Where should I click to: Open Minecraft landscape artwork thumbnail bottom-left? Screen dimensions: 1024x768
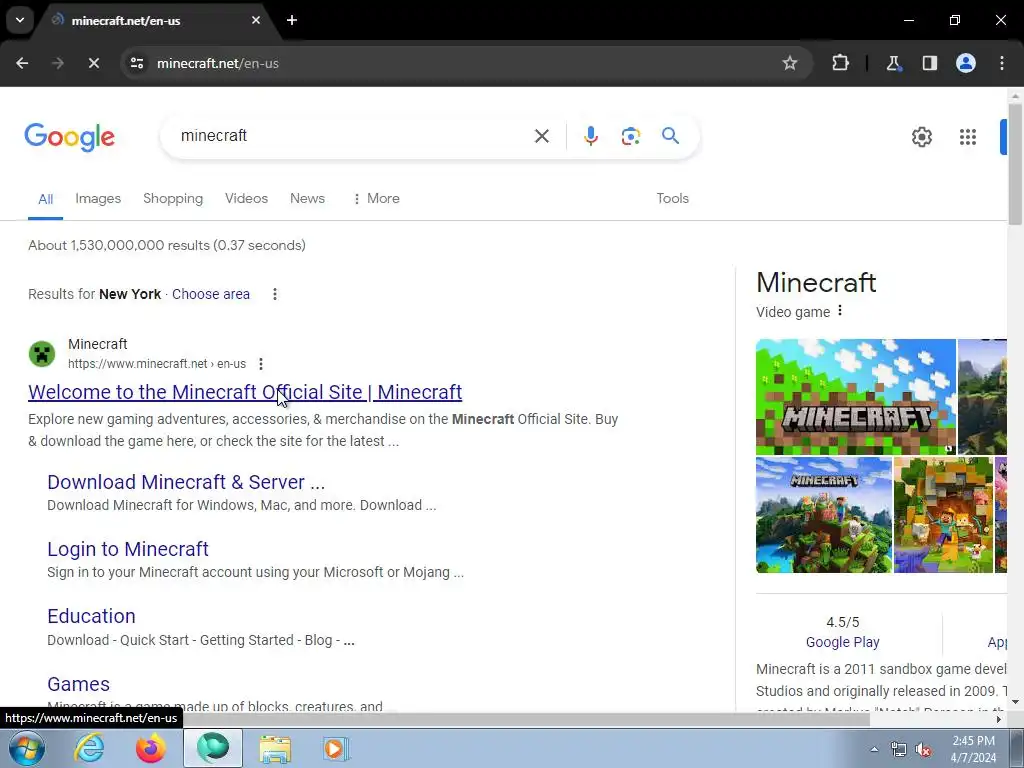pyautogui.click(x=824, y=515)
